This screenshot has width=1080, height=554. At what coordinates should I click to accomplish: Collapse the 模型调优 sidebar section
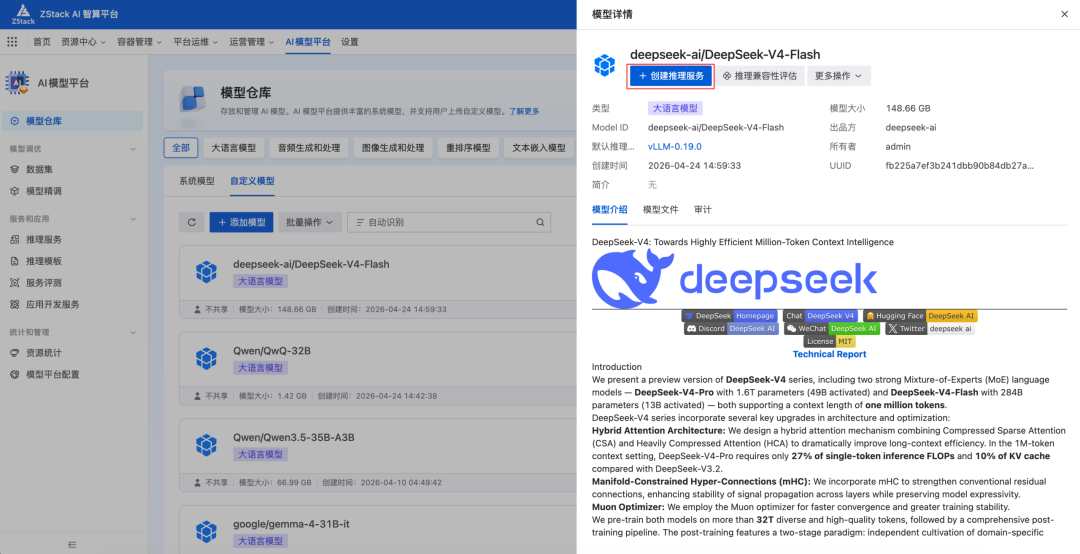click(134, 149)
